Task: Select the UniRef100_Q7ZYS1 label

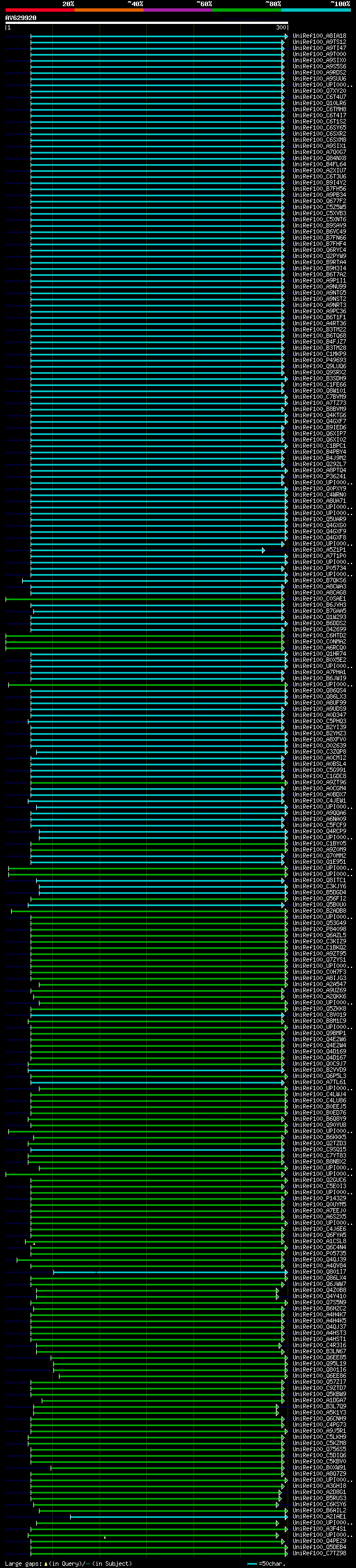Action: click(319, 959)
